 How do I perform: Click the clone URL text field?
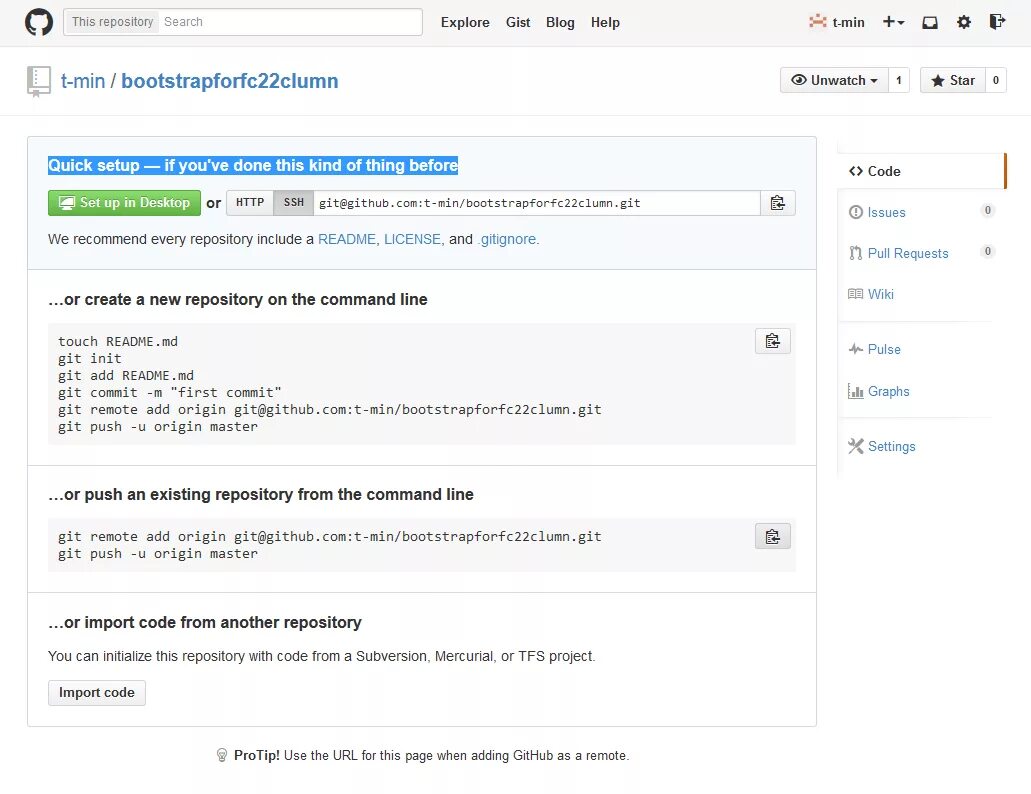(537, 203)
